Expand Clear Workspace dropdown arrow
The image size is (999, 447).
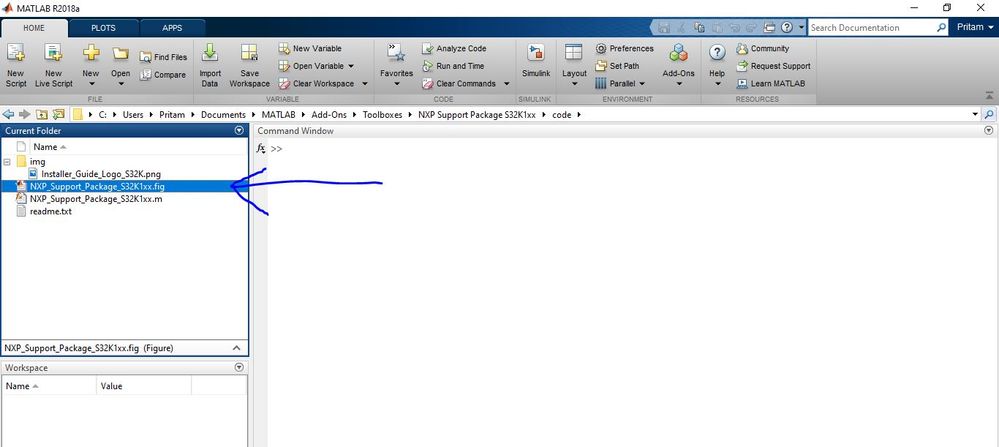(x=365, y=83)
